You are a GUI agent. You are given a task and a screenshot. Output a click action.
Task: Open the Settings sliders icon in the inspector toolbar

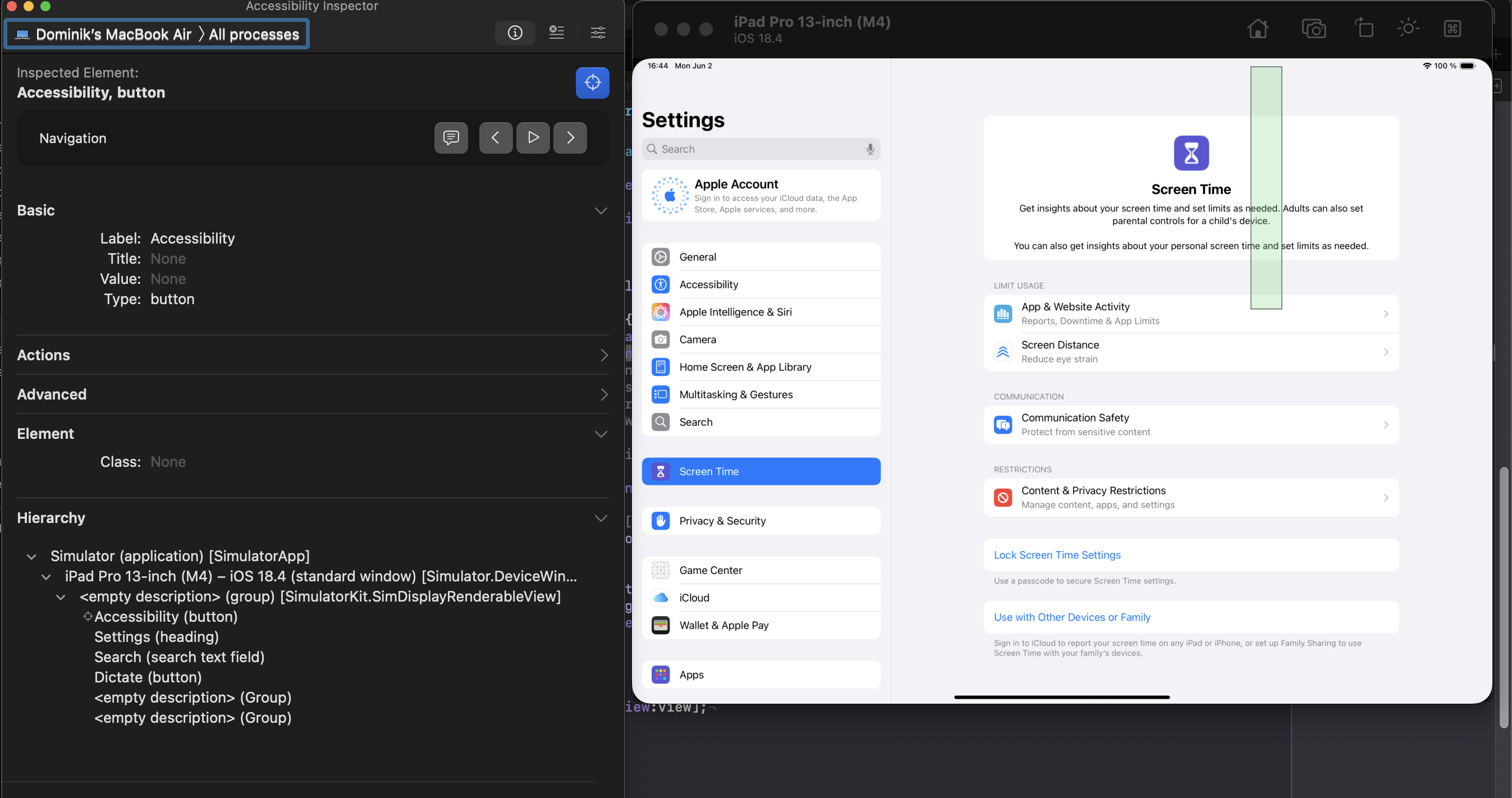point(598,33)
